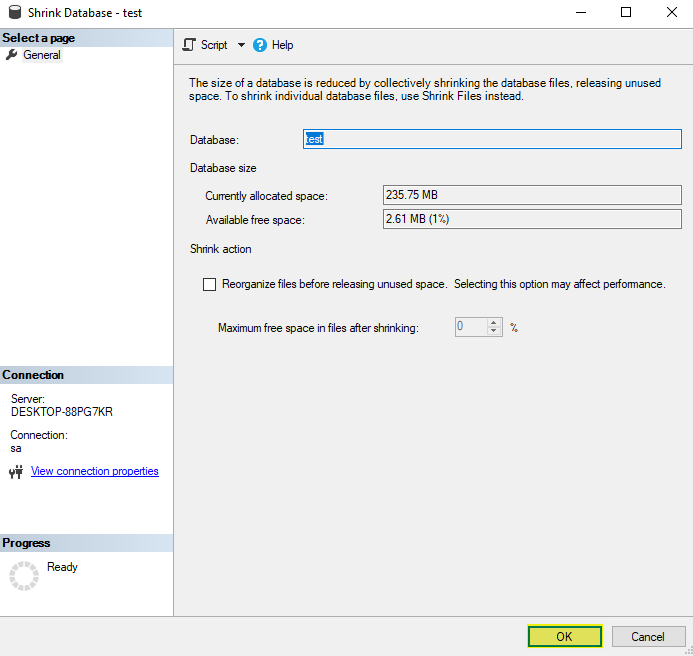Click the Progress spinner ring icon

(24, 576)
